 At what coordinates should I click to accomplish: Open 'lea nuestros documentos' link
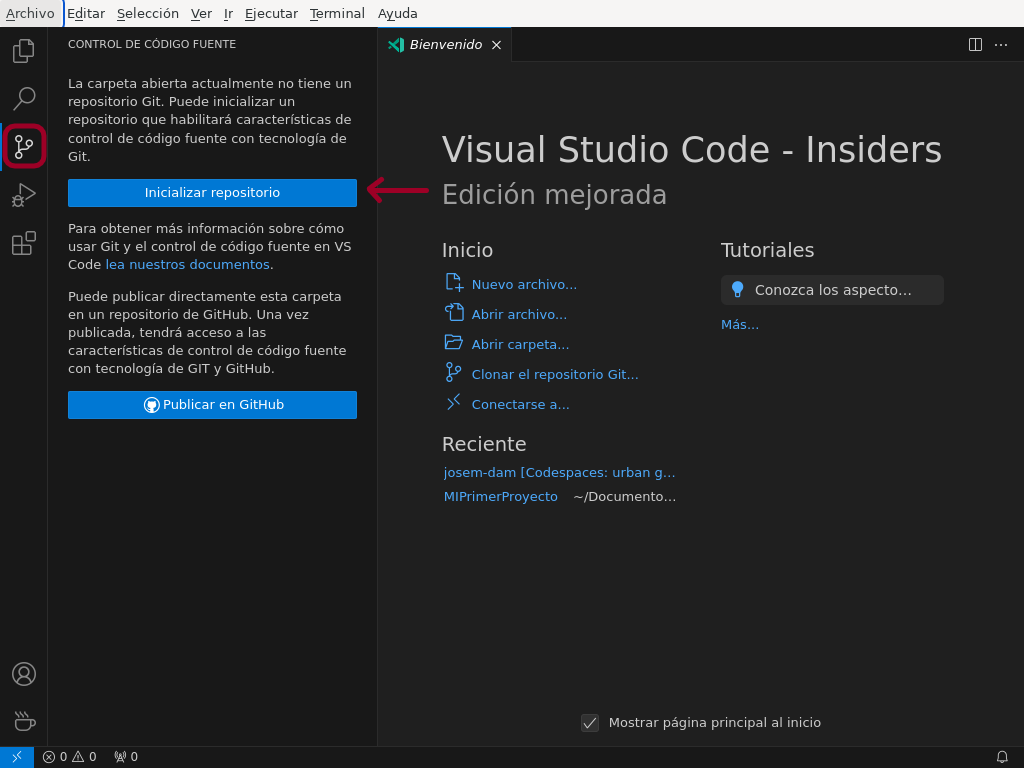click(187, 264)
